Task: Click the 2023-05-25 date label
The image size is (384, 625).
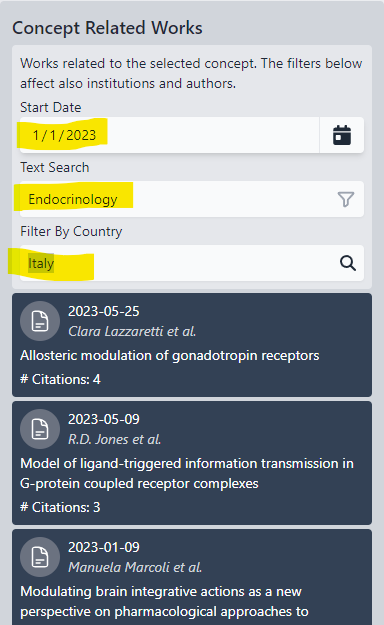Action: click(x=104, y=311)
